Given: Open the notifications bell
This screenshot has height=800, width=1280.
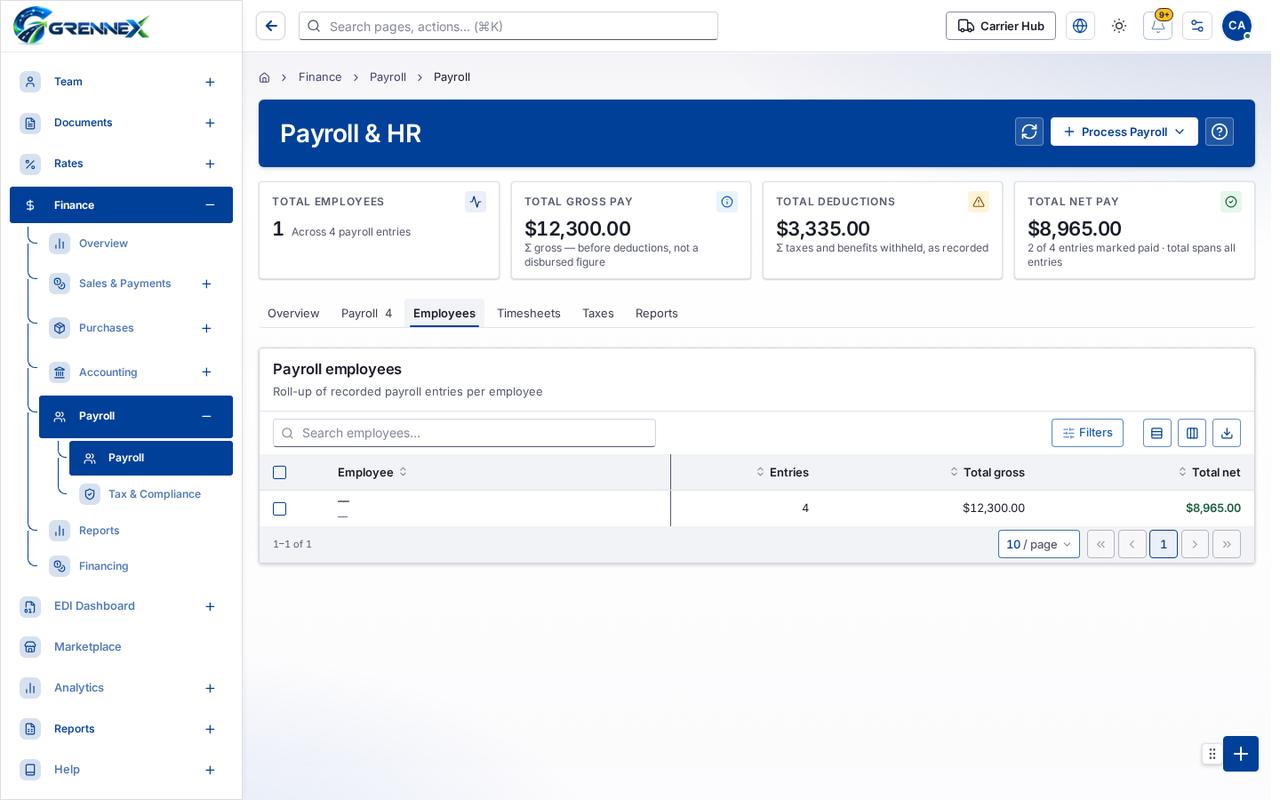Looking at the screenshot, I should coord(1158,26).
